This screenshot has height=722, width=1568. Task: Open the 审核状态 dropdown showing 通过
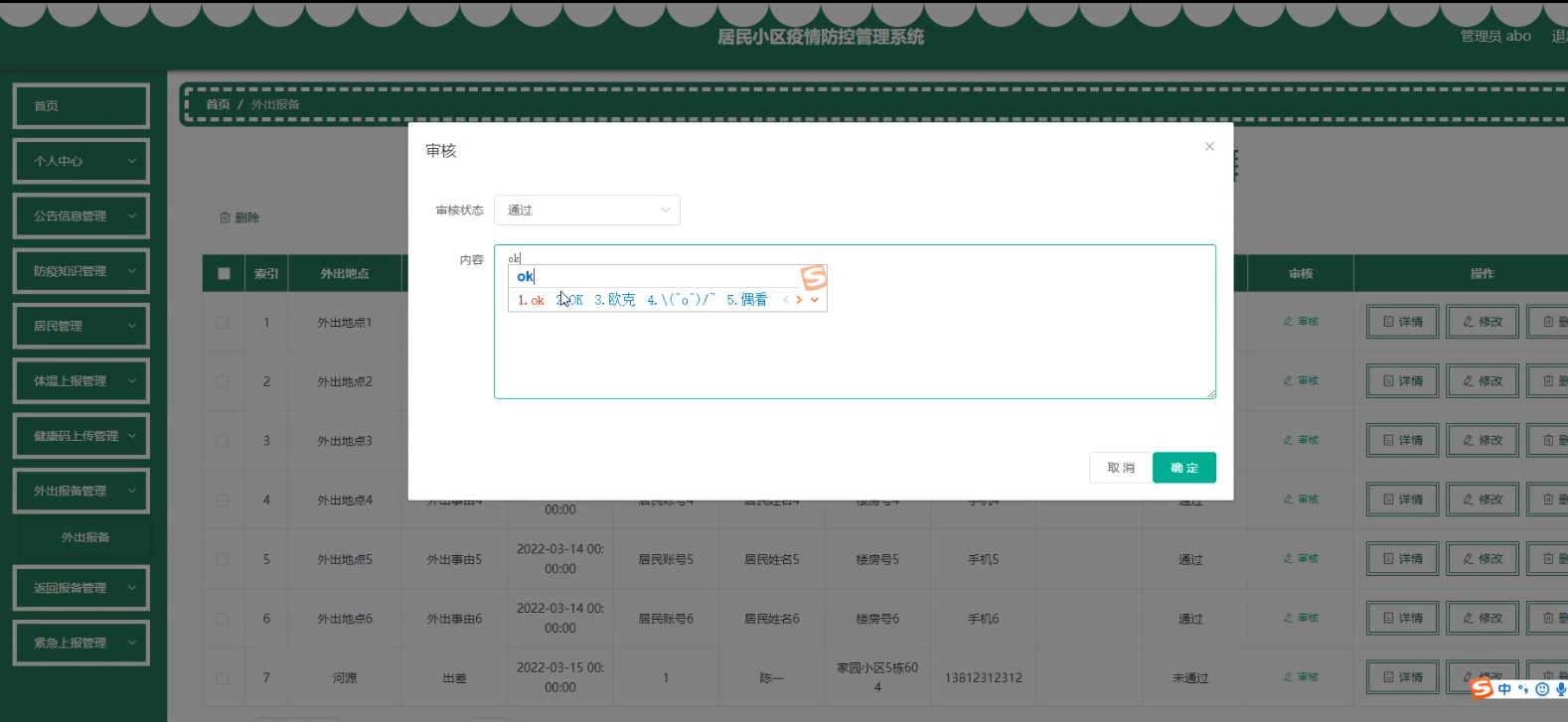[x=587, y=210]
